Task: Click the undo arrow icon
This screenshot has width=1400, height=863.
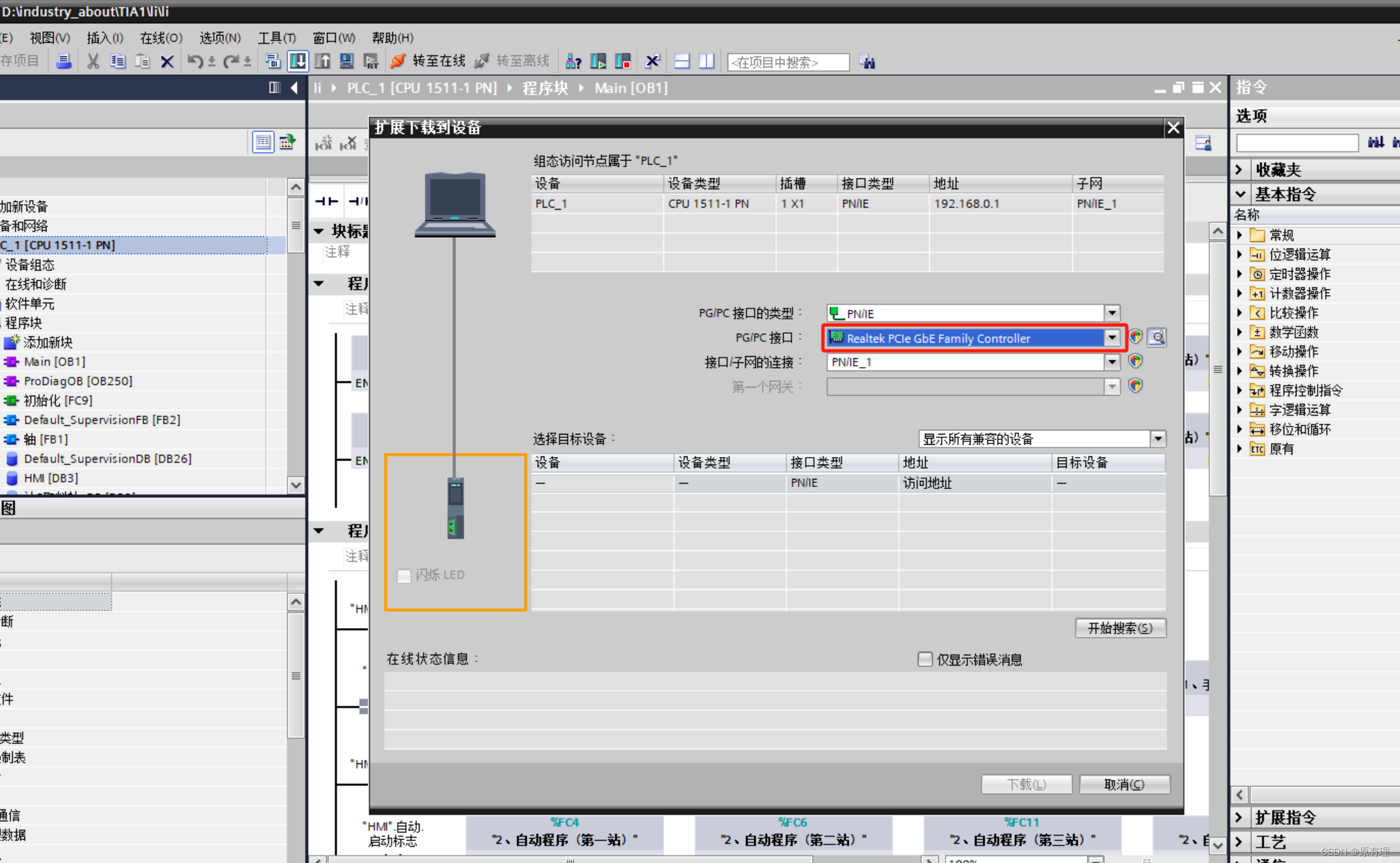Action: (x=194, y=61)
